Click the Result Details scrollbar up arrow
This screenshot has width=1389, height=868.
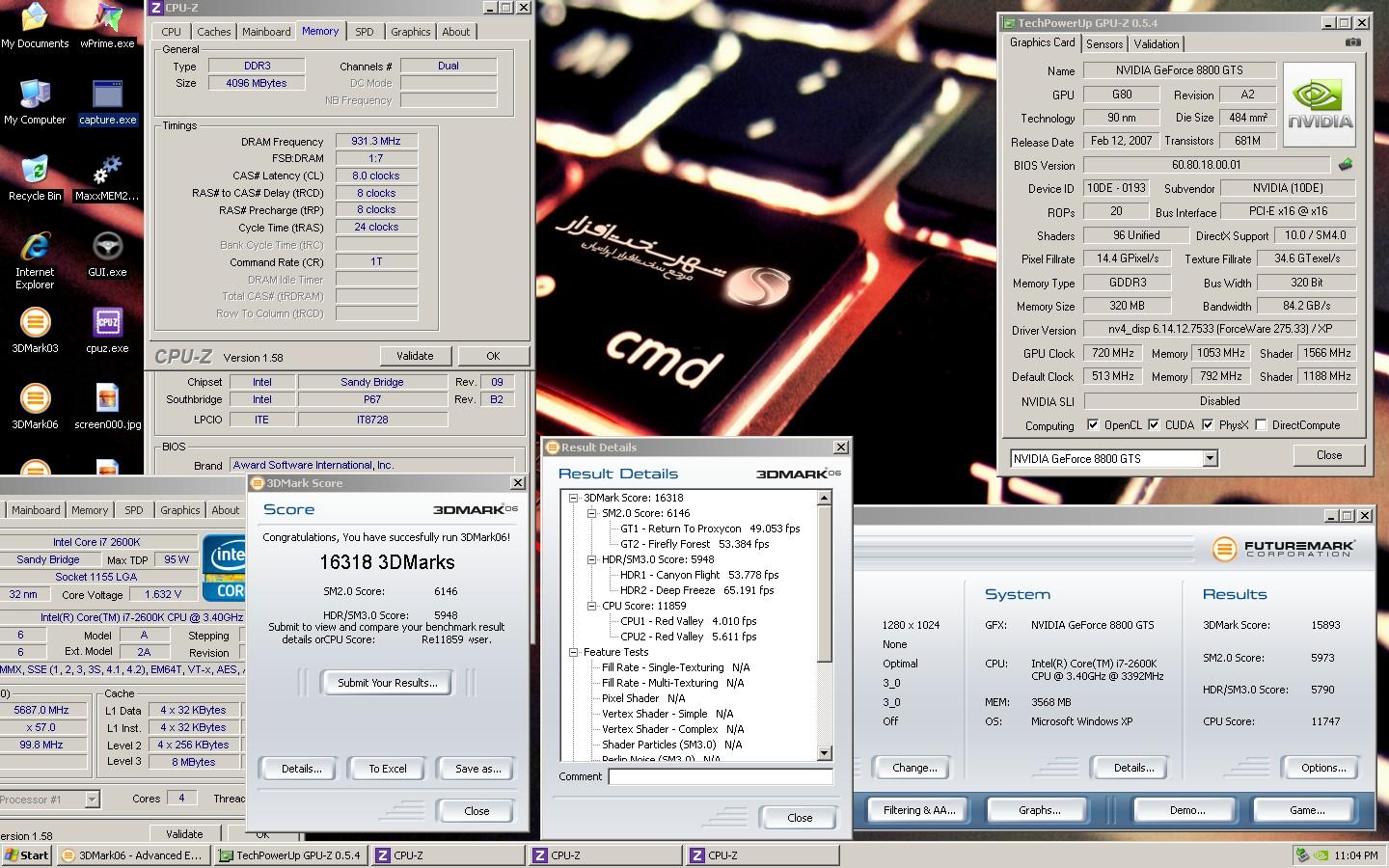pos(825,498)
